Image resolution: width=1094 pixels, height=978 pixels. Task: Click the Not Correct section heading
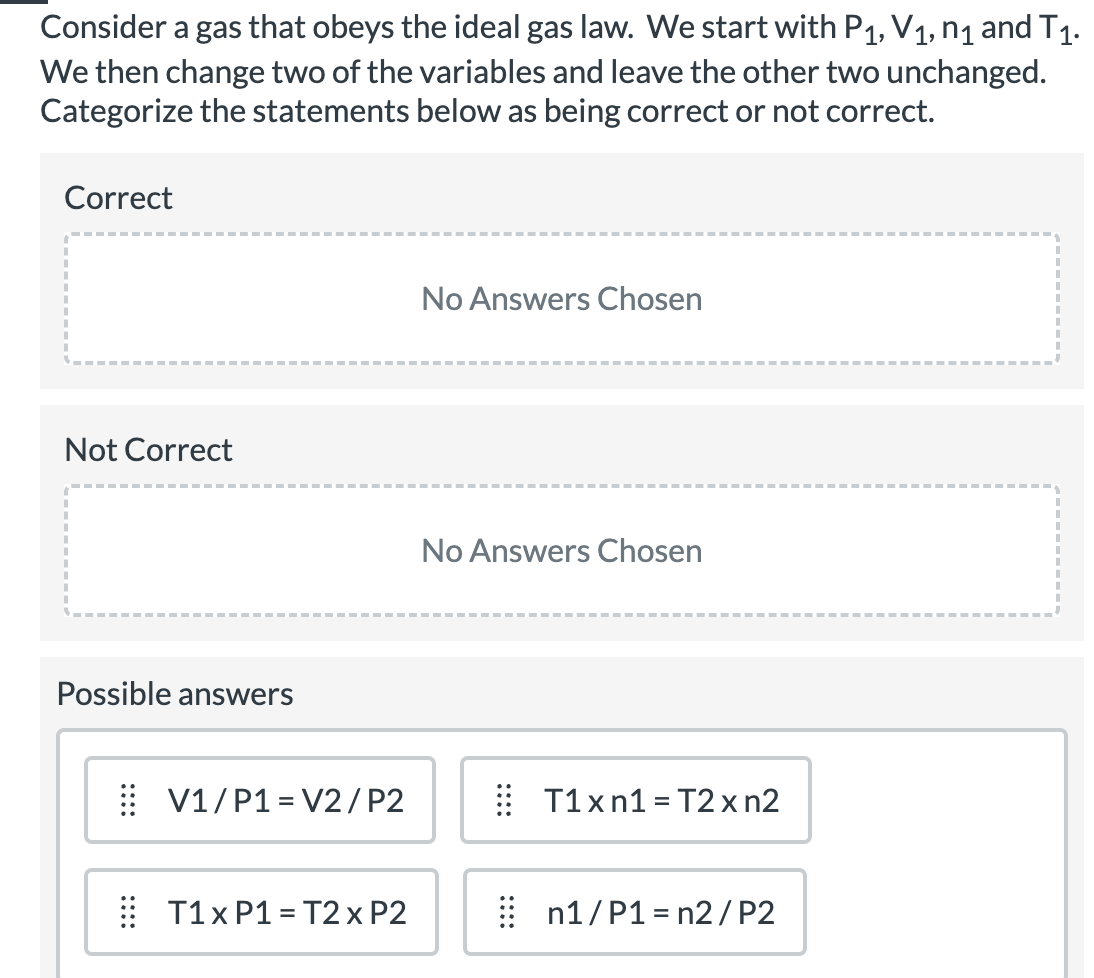point(148,449)
